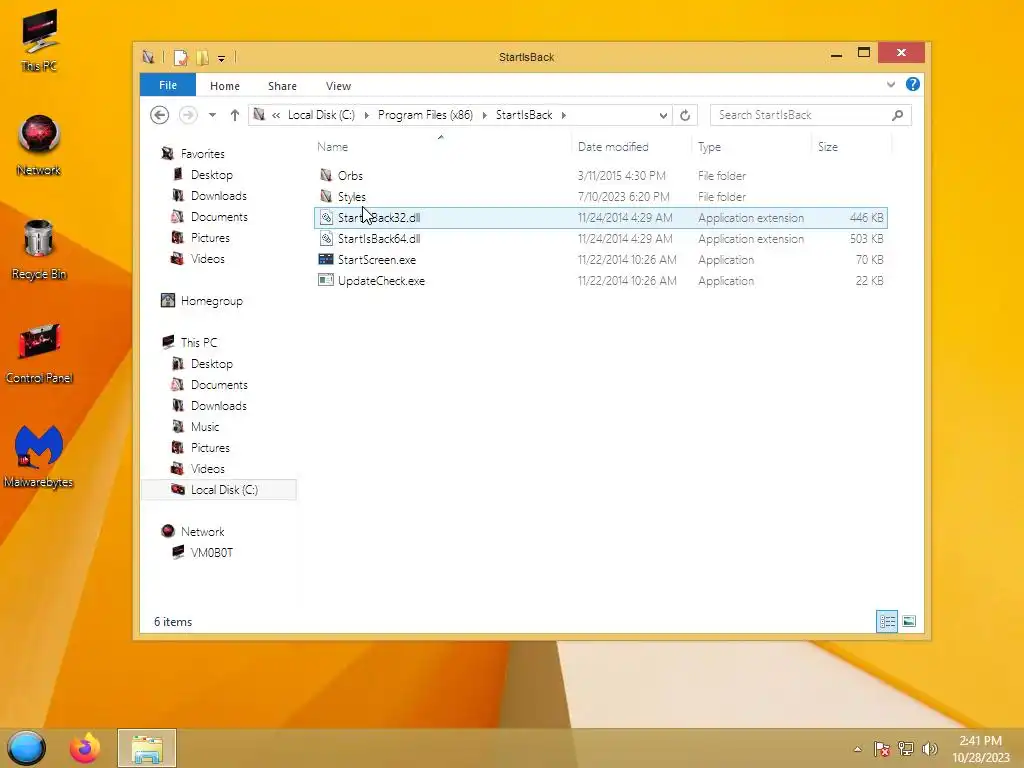
Task: Expand arrow after StartIsBack breadcrumb
Action: (x=564, y=116)
